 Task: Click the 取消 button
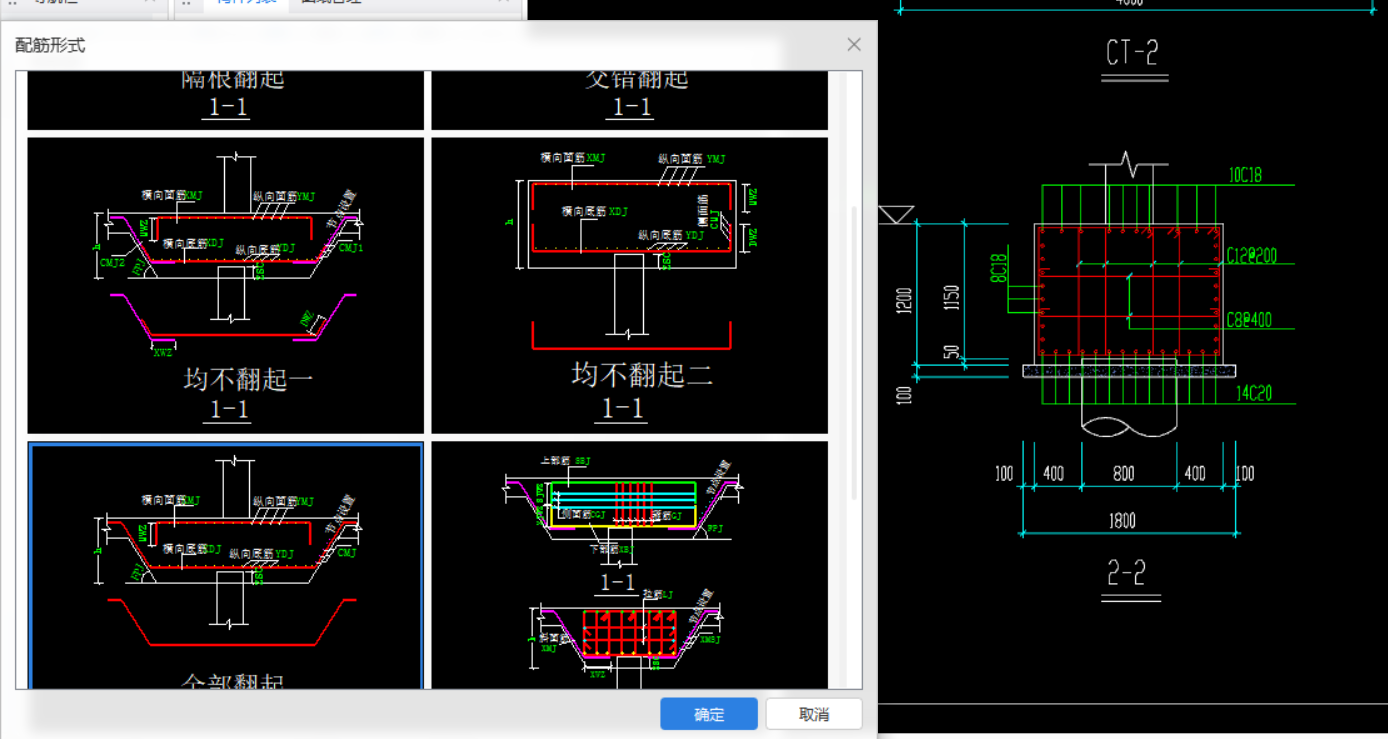point(814,714)
